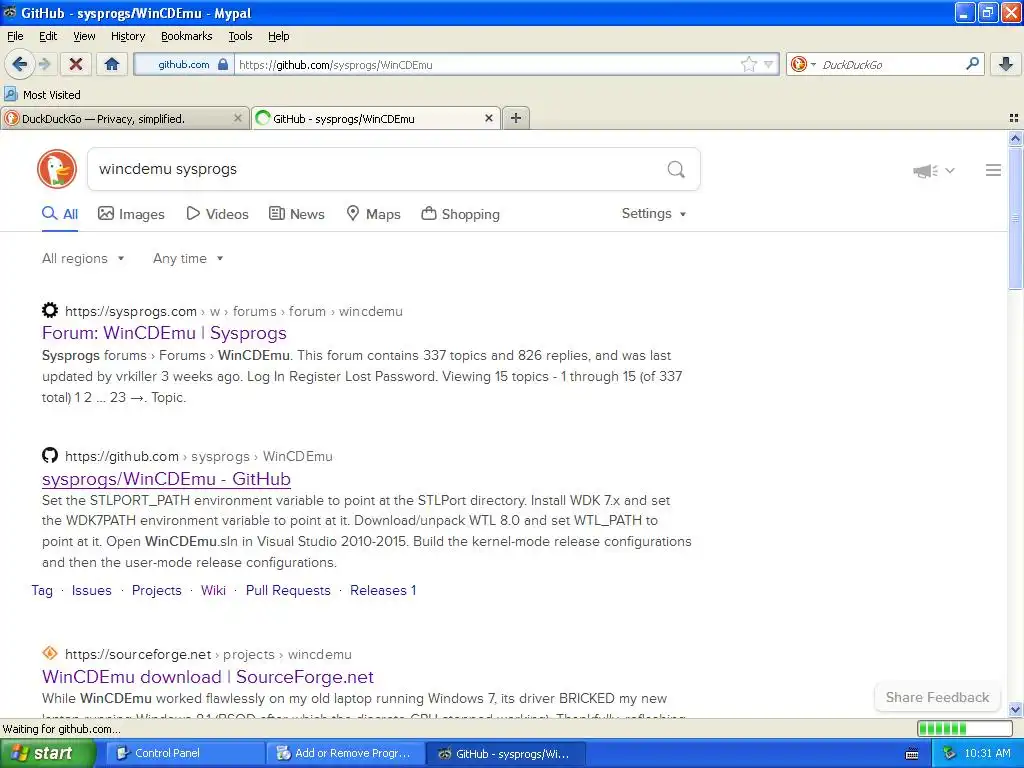Expand the Settings dropdown
The image size is (1024, 768).
(654, 214)
